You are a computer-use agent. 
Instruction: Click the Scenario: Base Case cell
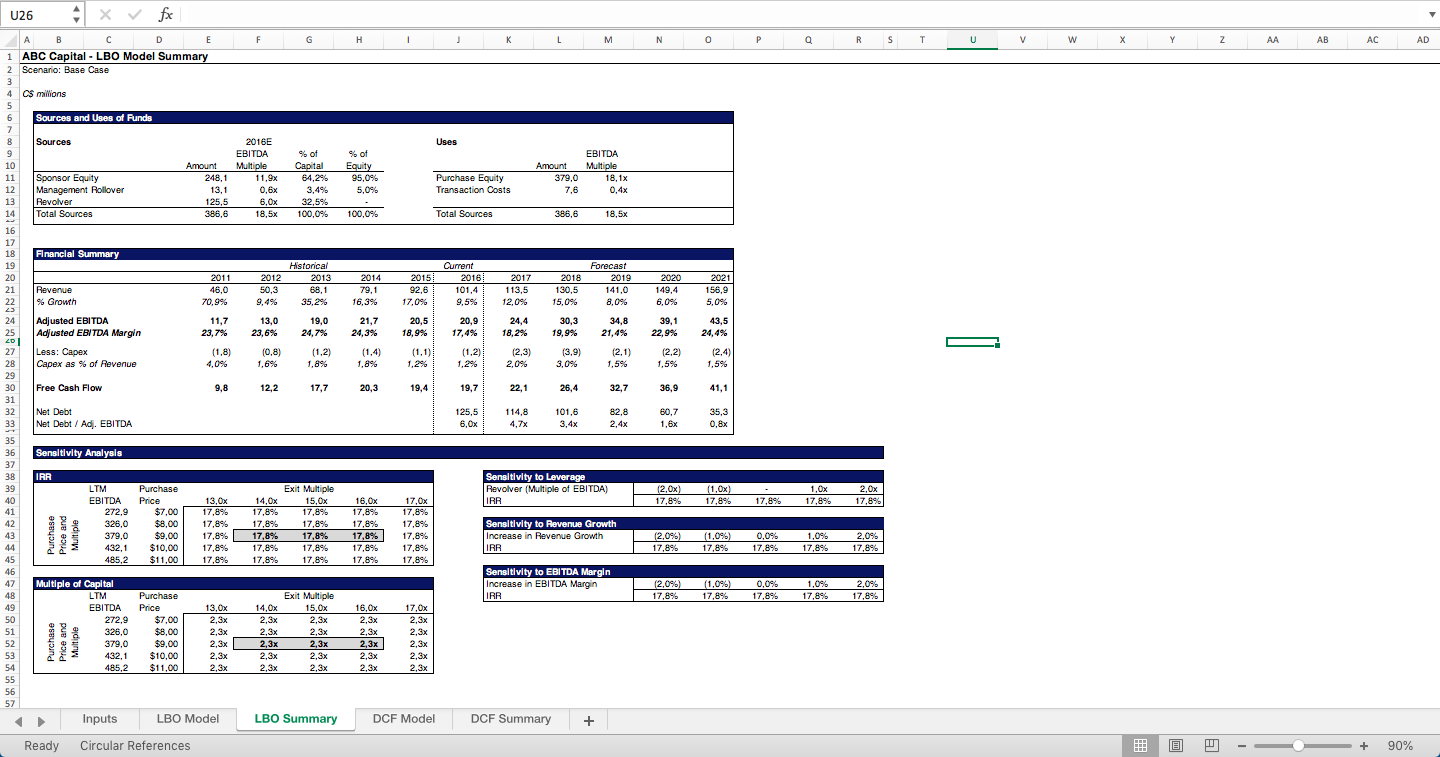[x=65, y=70]
